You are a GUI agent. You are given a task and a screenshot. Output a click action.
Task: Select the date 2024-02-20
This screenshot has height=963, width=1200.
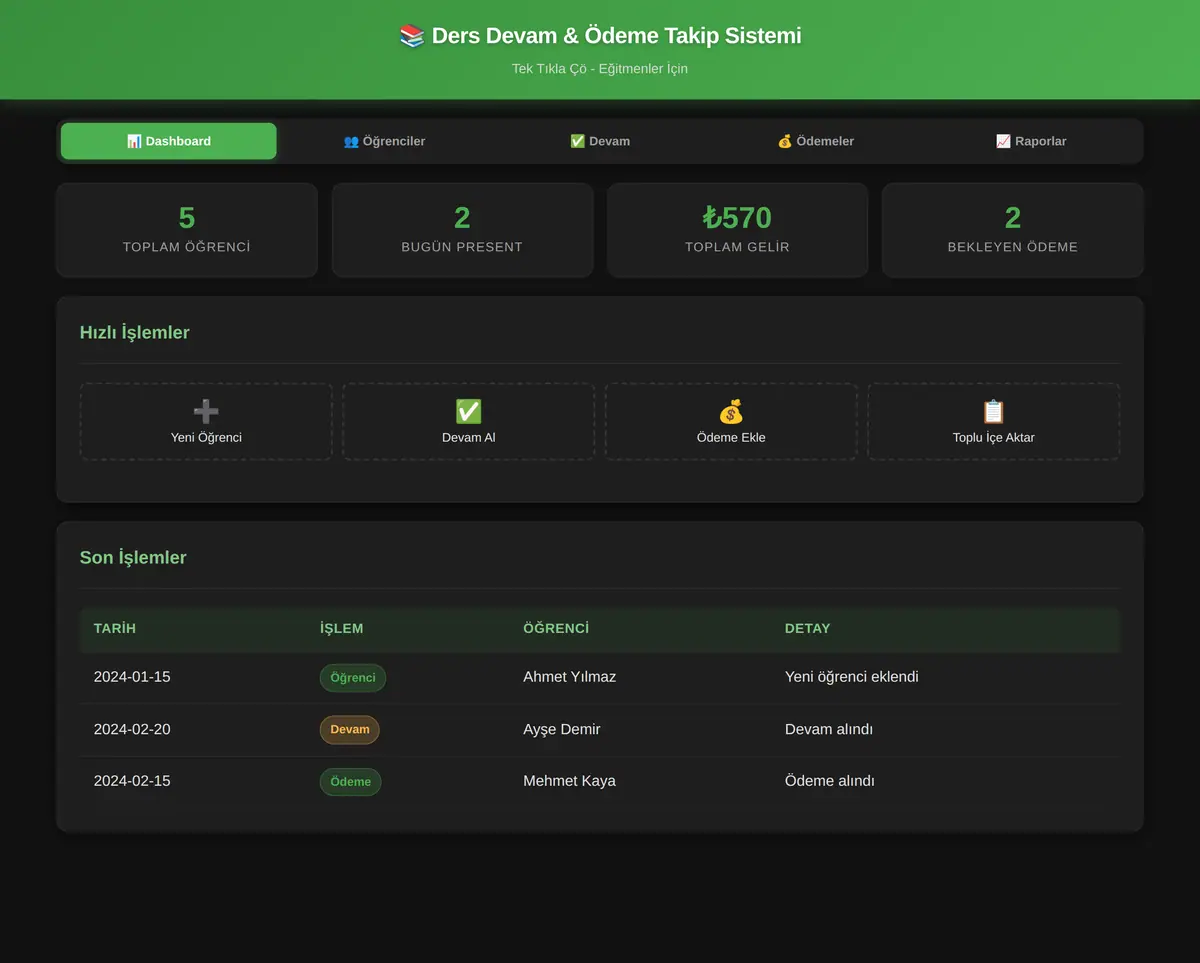(132, 729)
